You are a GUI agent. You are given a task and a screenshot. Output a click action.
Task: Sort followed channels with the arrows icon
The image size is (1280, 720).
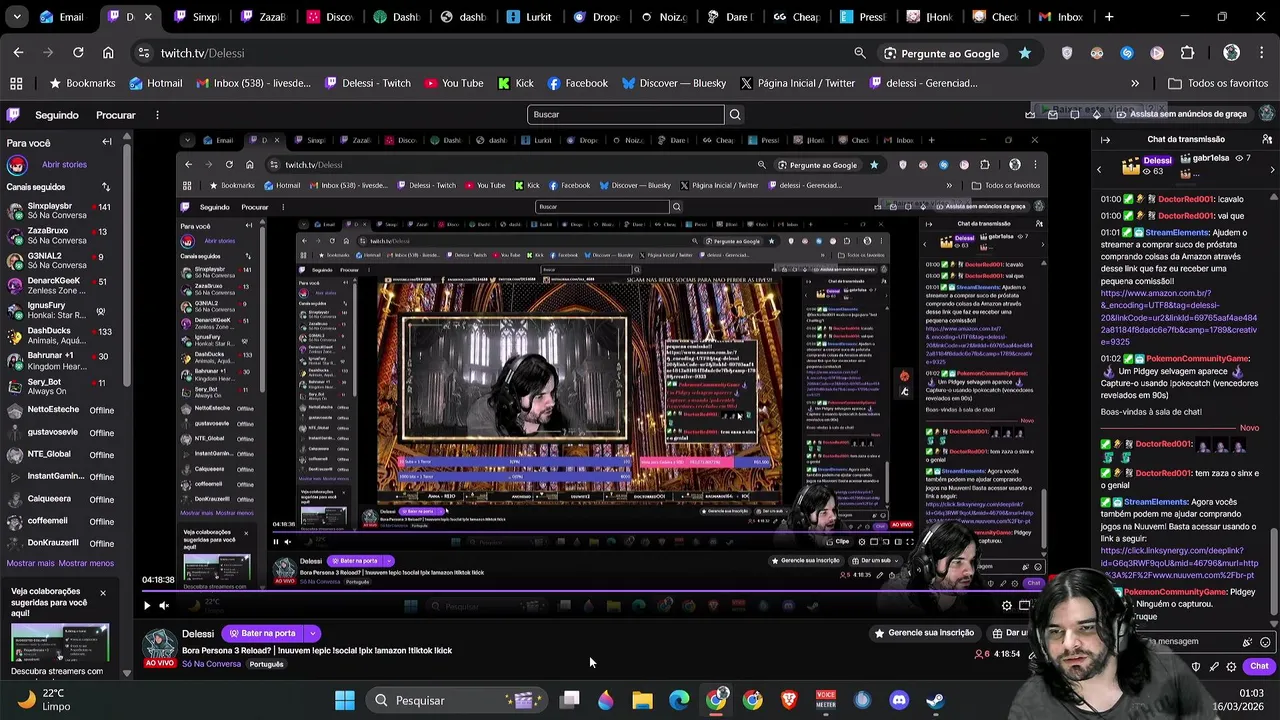(106, 187)
